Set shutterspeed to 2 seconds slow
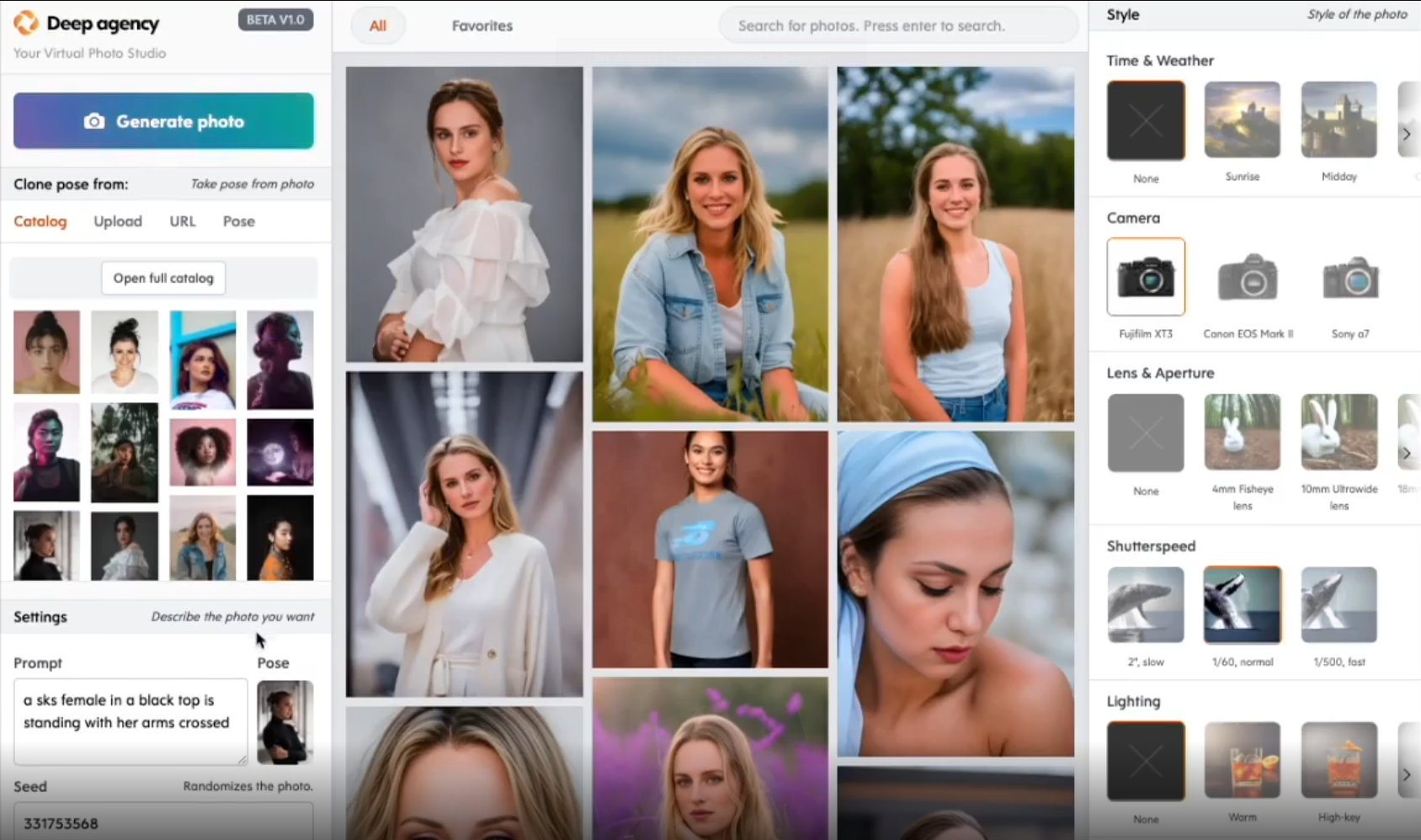The image size is (1421, 840). click(x=1145, y=605)
